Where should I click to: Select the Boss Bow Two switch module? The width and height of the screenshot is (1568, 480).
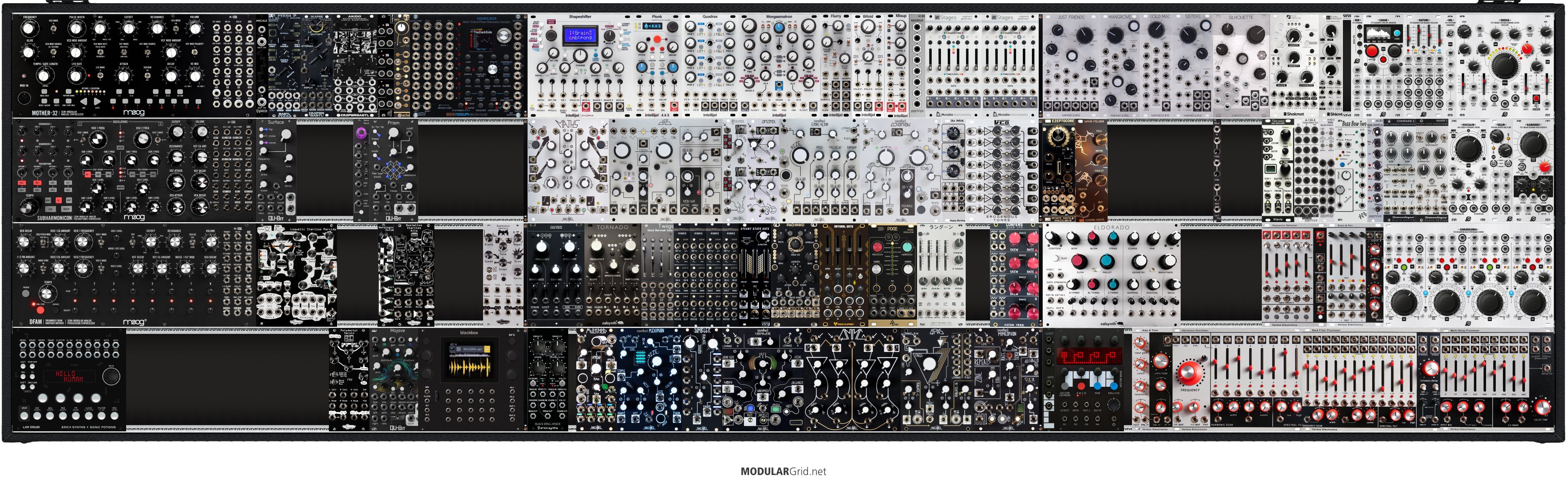click(1351, 170)
